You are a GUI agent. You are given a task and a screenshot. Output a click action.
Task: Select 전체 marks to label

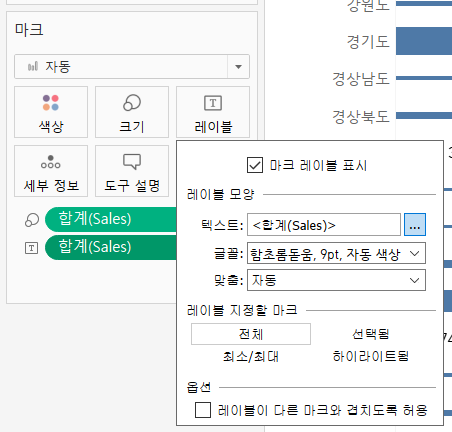(x=251, y=334)
